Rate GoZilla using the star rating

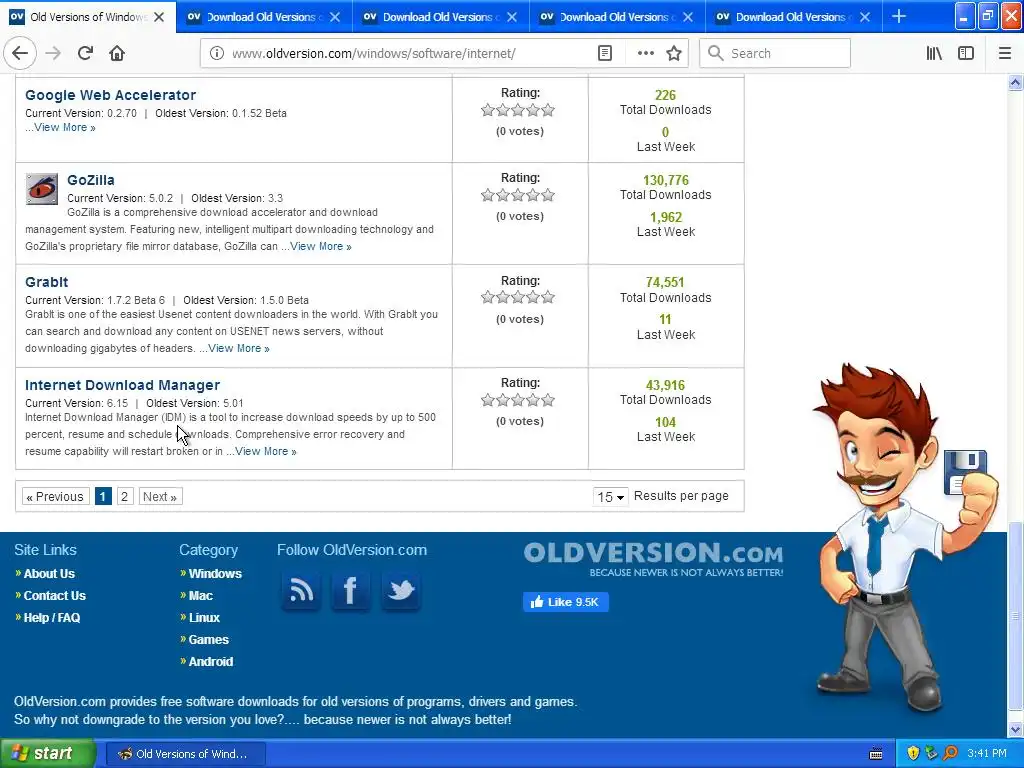[x=518, y=195]
